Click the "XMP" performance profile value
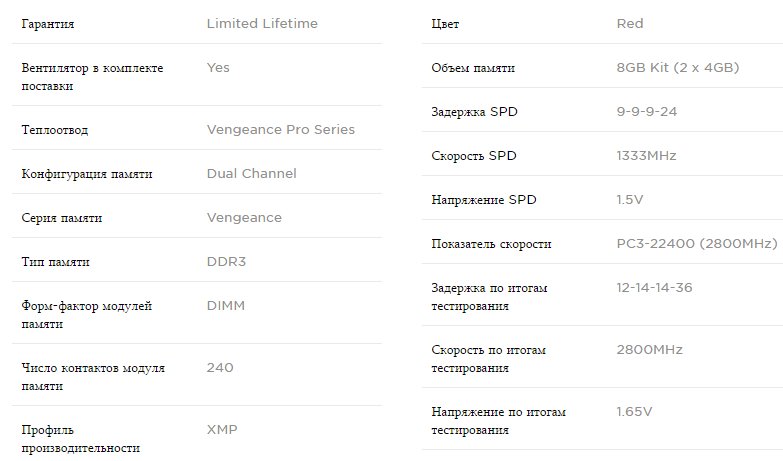Screen dimensions: 783x461 click(222, 429)
